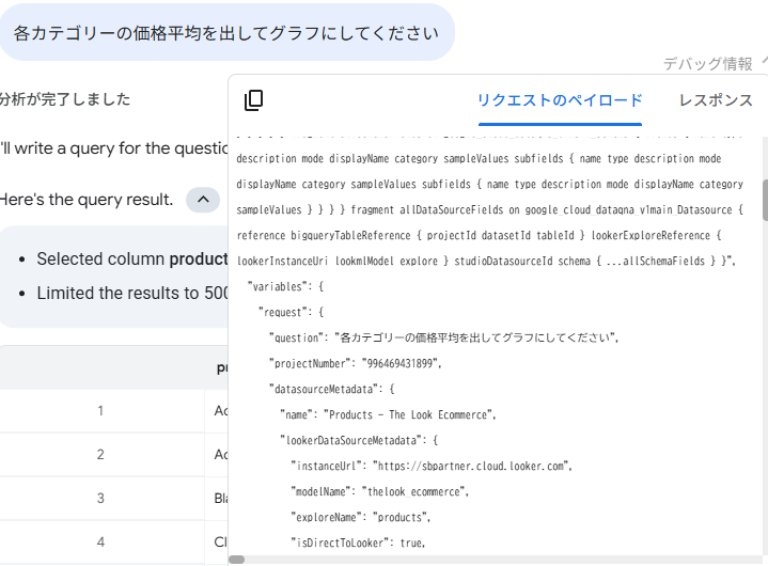Click the デバッグ情報 link
Screen dimensions: 768x566
pos(707,64)
